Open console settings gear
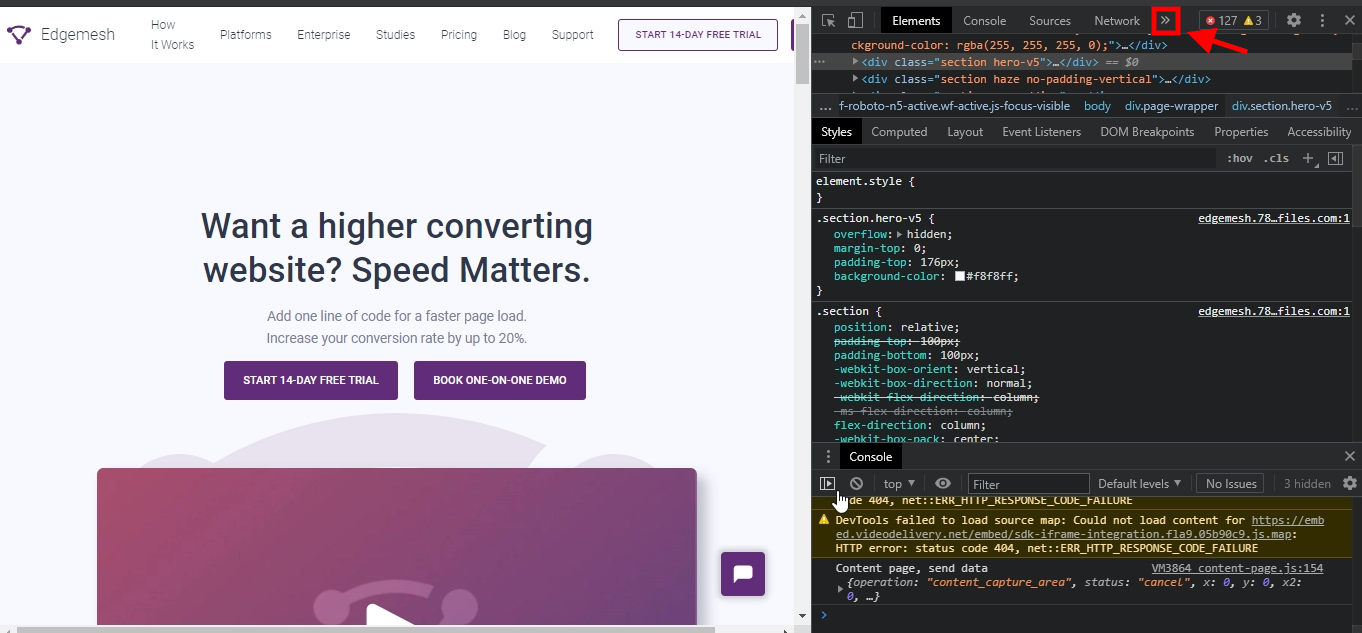Viewport: 1362px width, 633px height. [1350, 483]
